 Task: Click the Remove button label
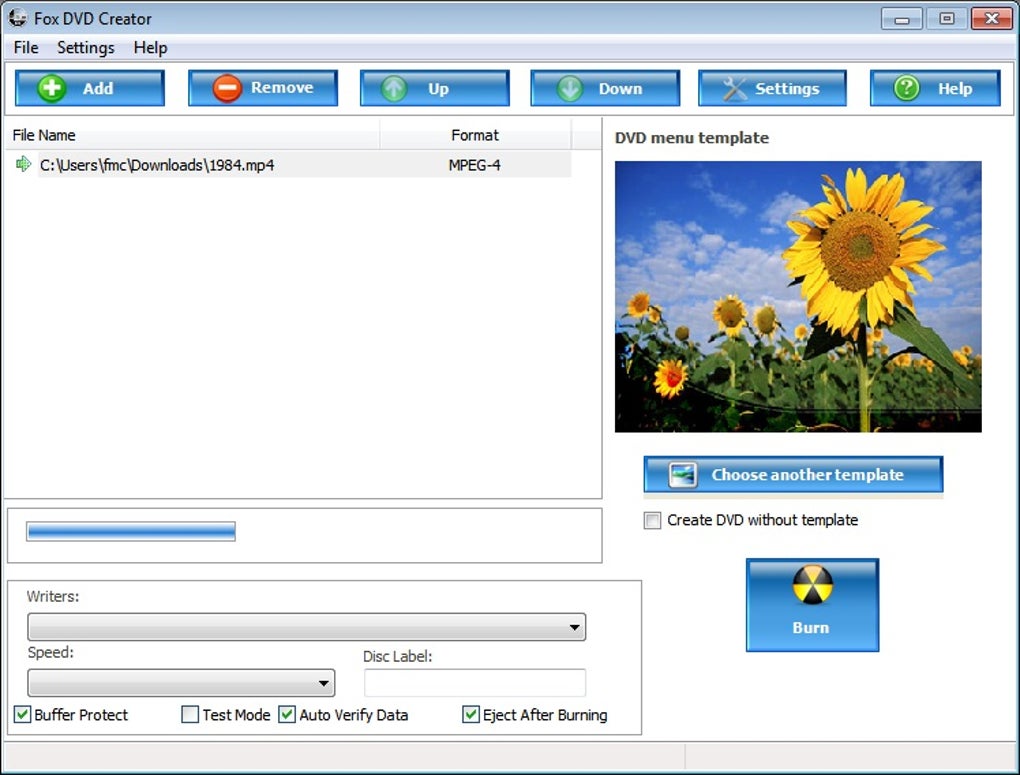282,87
